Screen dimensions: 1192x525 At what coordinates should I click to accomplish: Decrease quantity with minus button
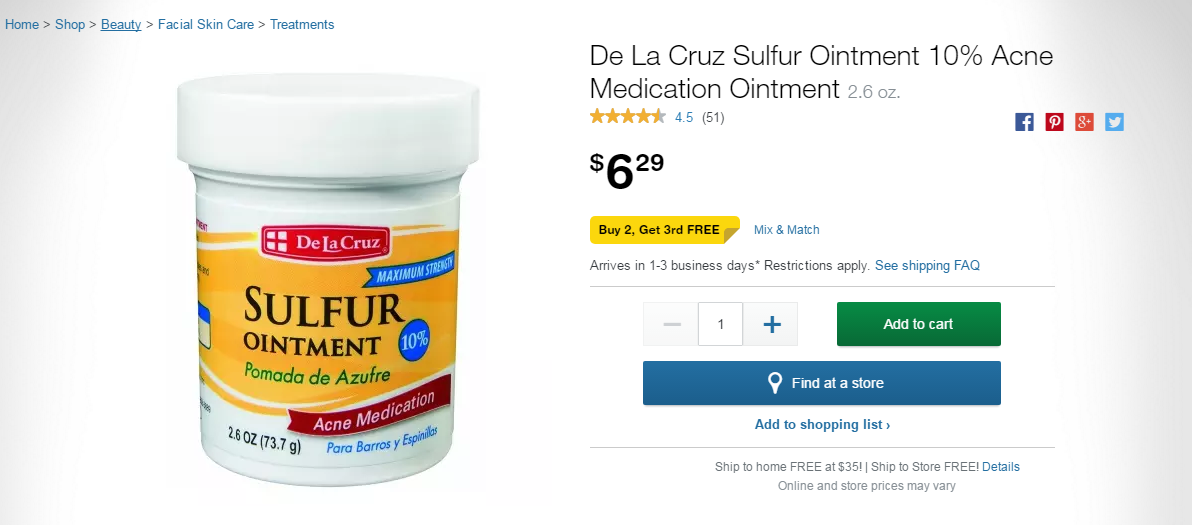click(671, 324)
